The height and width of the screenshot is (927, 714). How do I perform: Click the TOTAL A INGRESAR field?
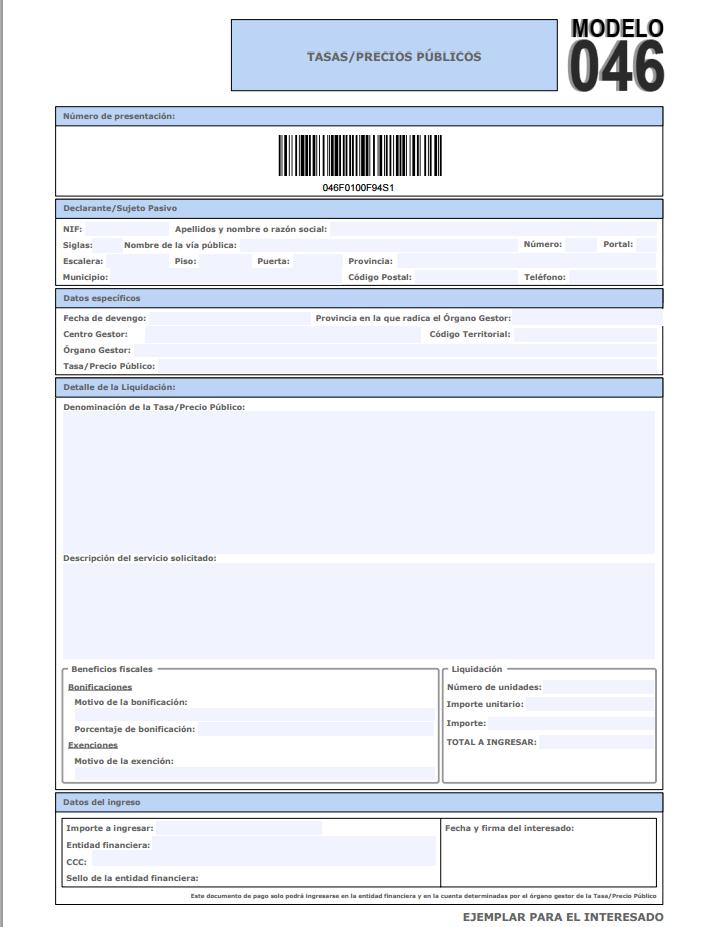pos(596,743)
